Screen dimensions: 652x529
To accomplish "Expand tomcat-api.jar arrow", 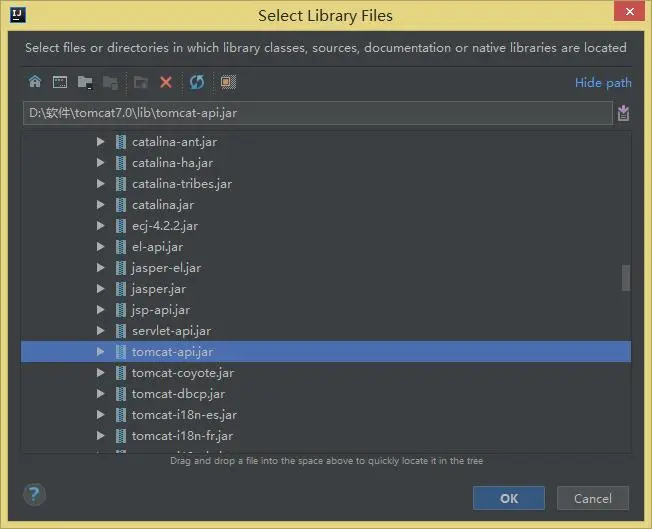I will pyautogui.click(x=100, y=351).
